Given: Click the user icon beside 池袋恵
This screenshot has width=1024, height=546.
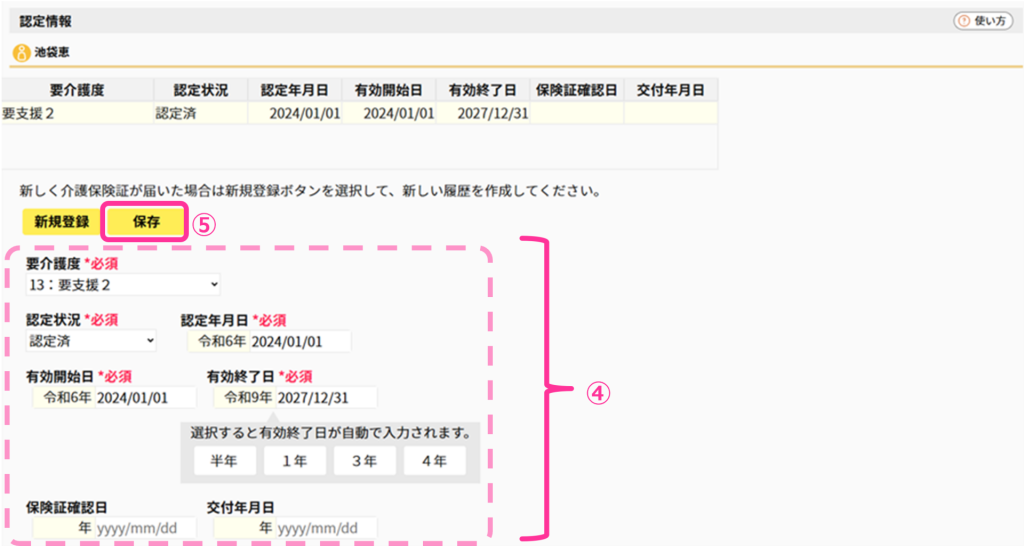Looking at the screenshot, I should pyautogui.click(x=22, y=52).
